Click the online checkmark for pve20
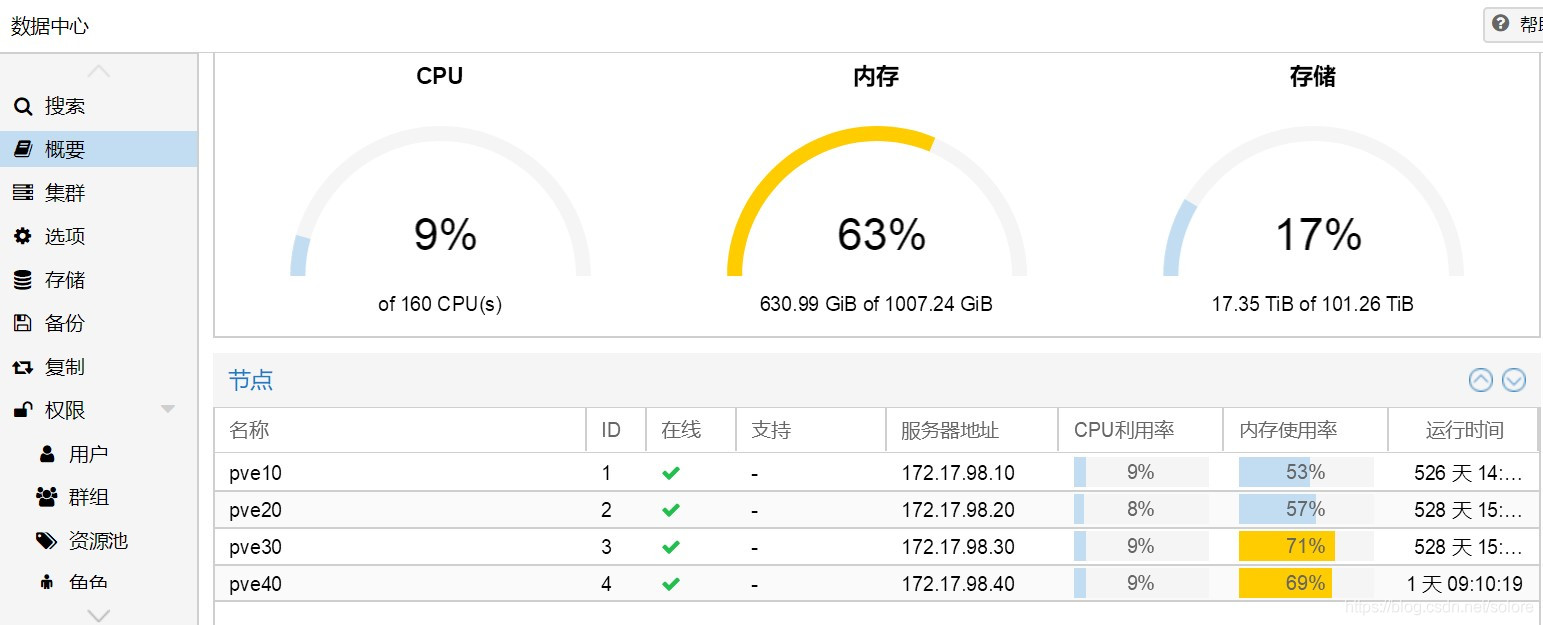Image resolution: width=1543 pixels, height=625 pixels. 671,510
